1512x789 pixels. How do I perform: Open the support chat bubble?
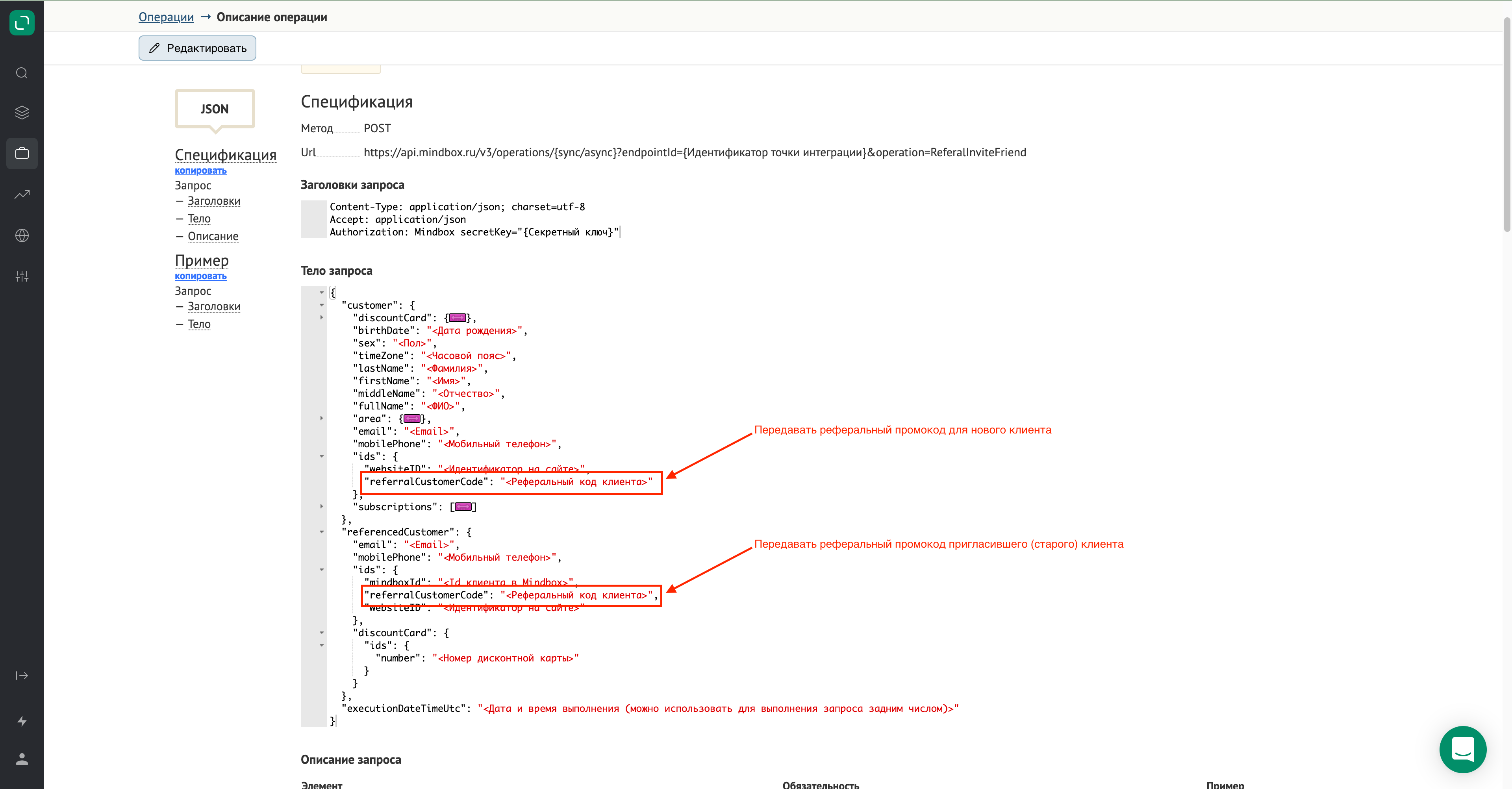click(1463, 750)
